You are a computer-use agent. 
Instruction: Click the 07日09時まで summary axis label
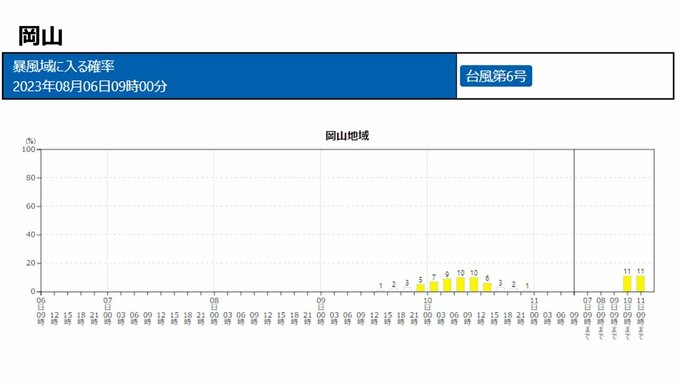[587, 318]
